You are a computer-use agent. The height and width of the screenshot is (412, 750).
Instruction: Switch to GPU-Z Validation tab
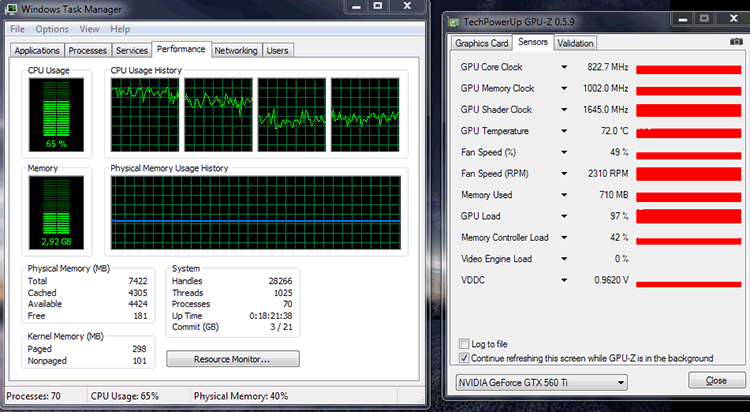point(575,43)
